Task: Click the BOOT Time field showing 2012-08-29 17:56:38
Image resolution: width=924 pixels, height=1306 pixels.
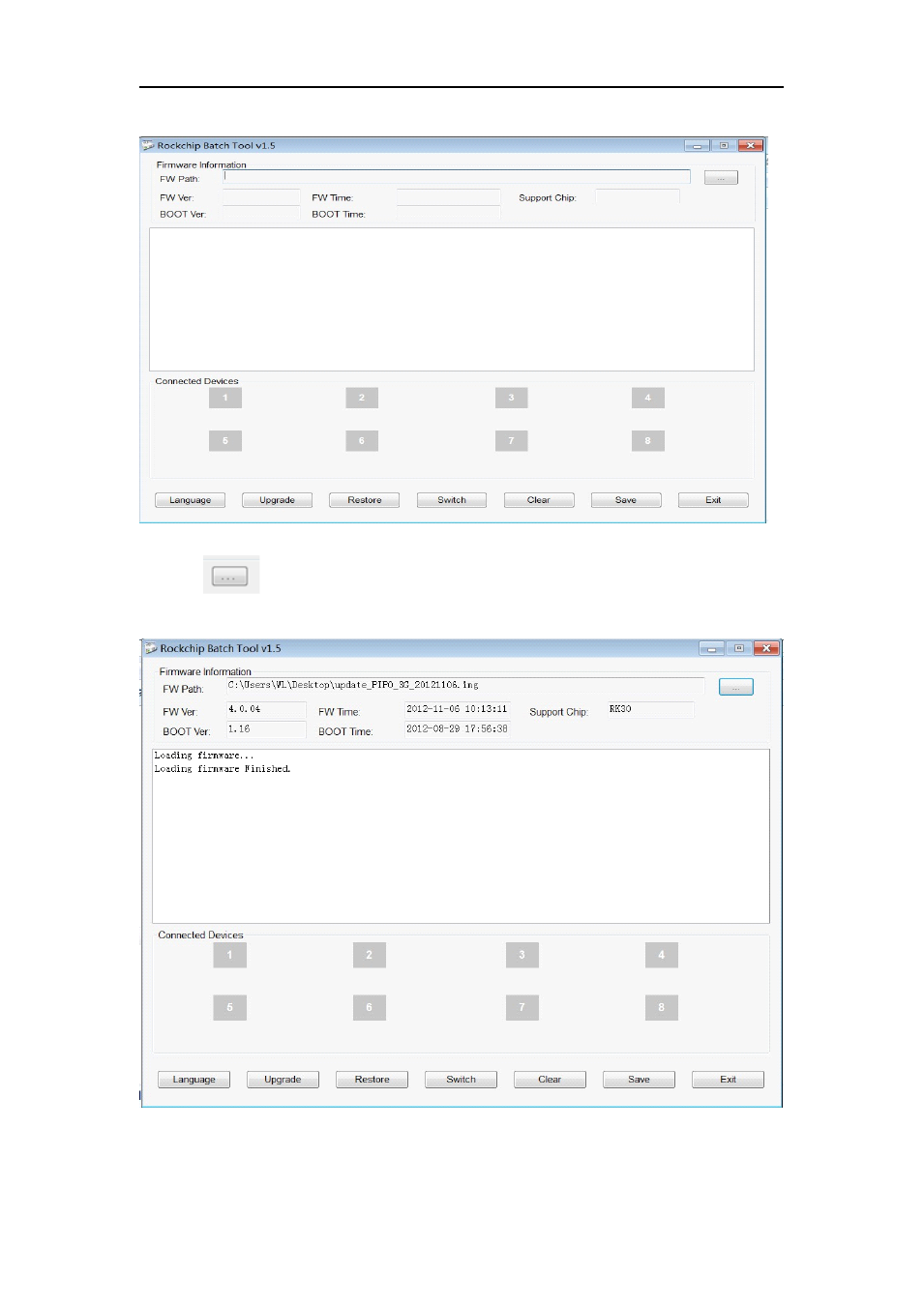Action: [458, 730]
